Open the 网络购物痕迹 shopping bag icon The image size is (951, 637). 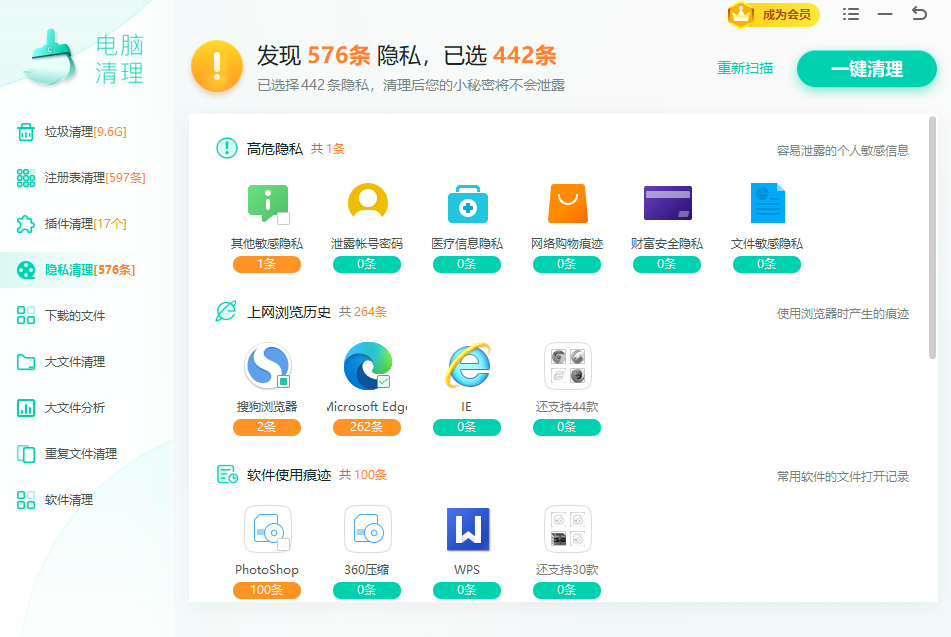pyautogui.click(x=567, y=203)
